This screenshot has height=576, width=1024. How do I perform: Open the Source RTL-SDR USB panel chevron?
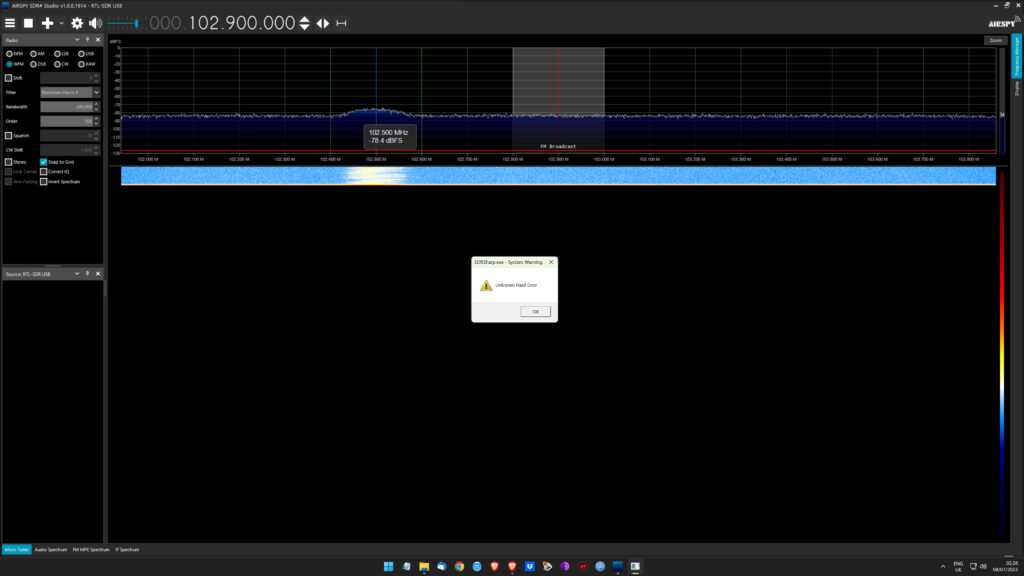pyautogui.click(x=77, y=274)
